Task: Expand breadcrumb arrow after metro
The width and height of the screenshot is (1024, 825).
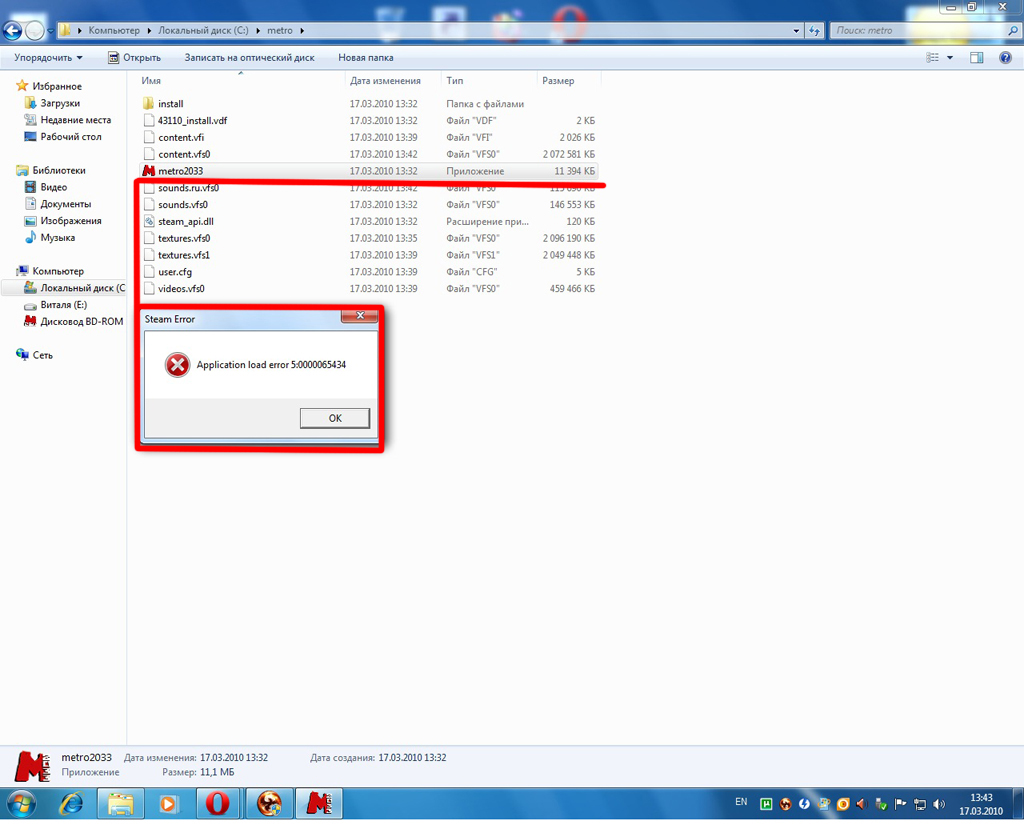Action: click(x=302, y=31)
